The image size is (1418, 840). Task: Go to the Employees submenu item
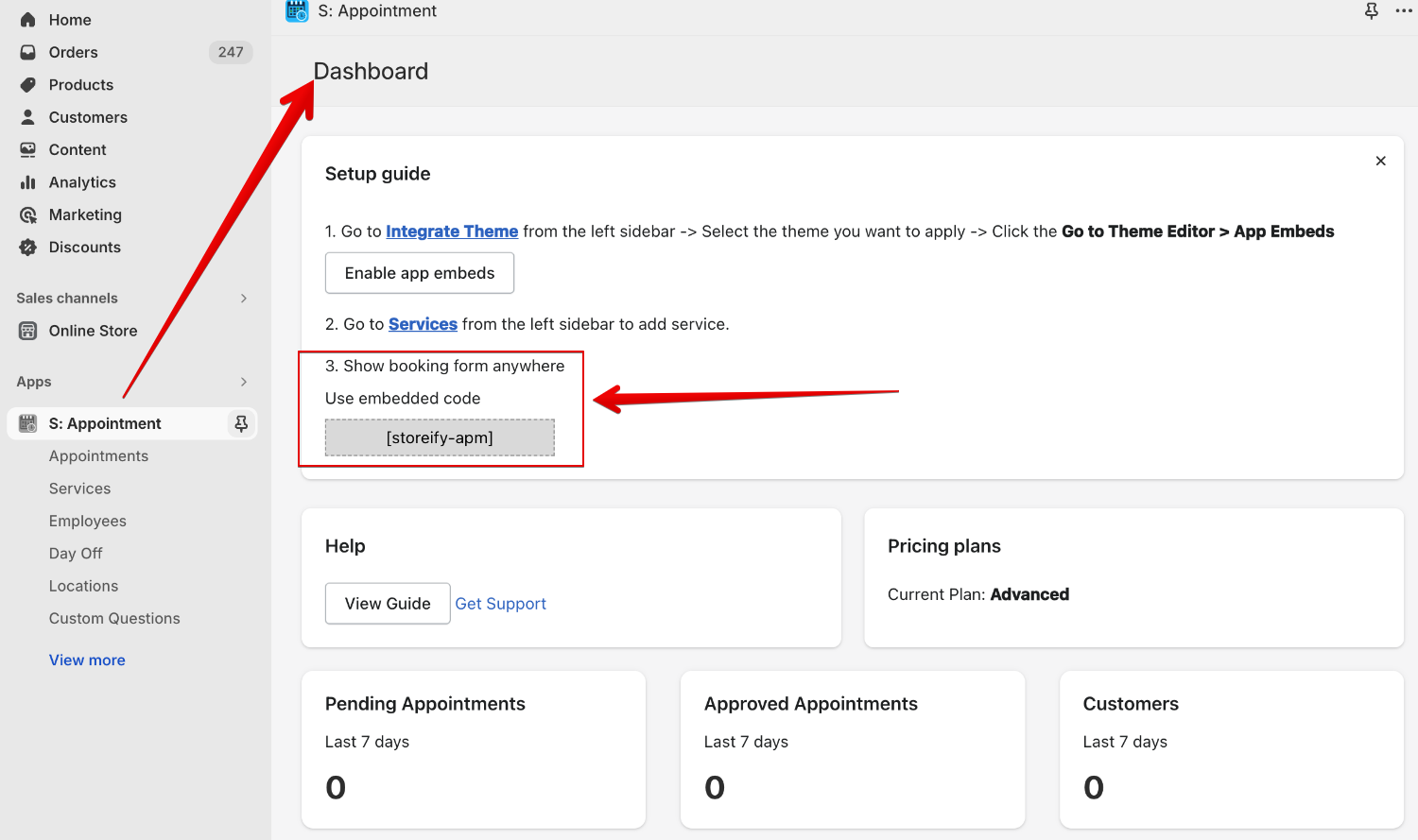pyautogui.click(x=87, y=522)
